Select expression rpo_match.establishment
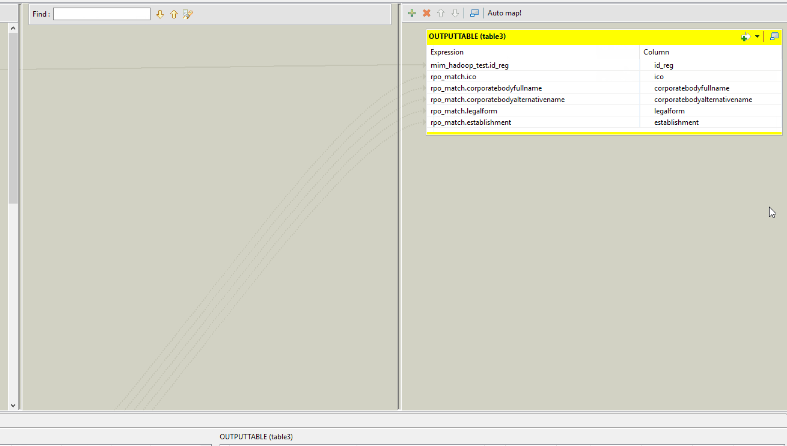This screenshot has height=446, width=787. [471, 122]
